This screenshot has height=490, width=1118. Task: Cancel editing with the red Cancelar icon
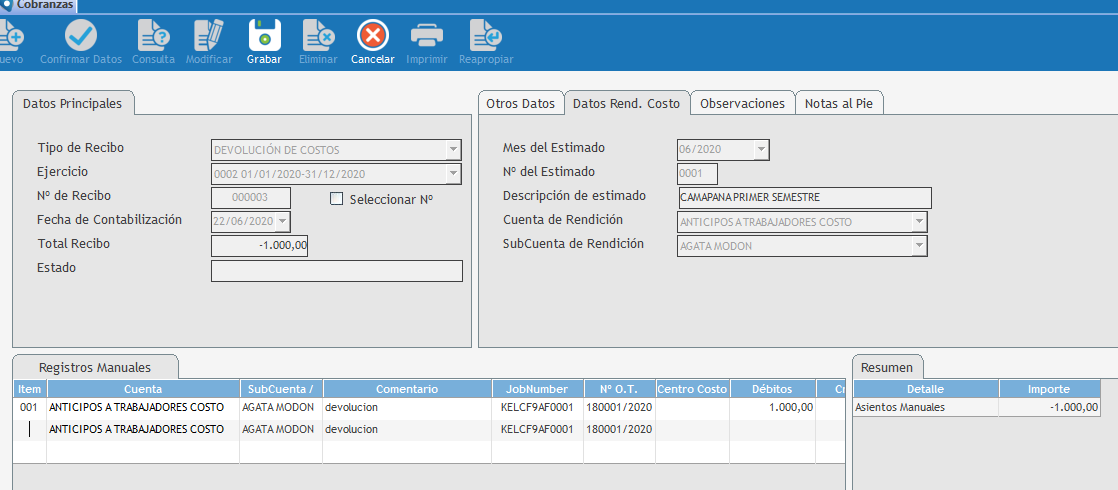372,36
